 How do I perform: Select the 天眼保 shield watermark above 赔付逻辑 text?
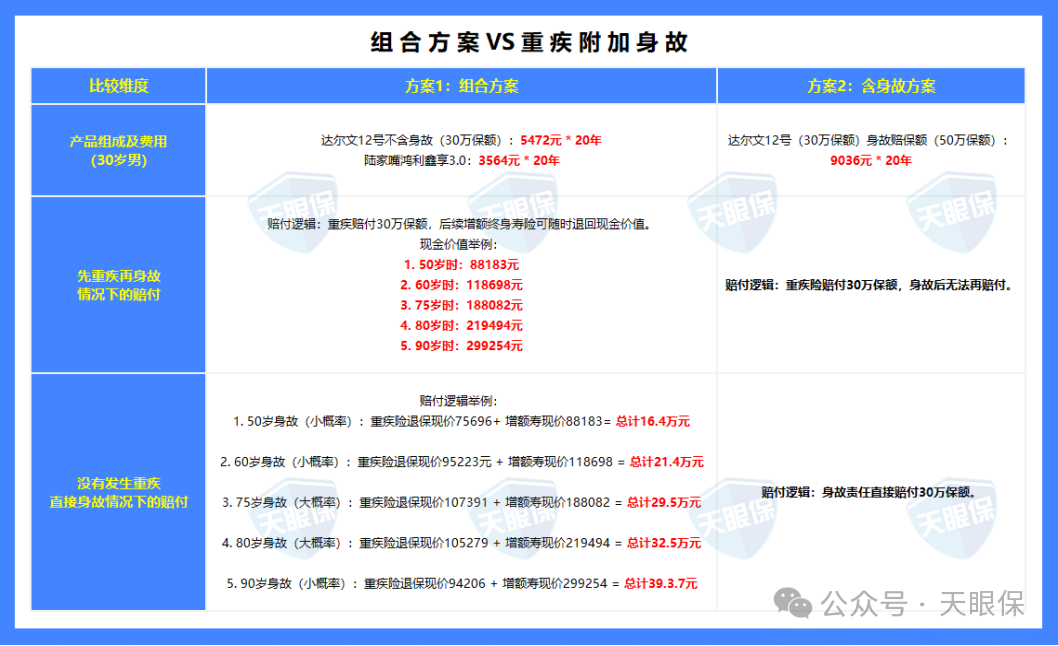pyautogui.click(x=731, y=212)
